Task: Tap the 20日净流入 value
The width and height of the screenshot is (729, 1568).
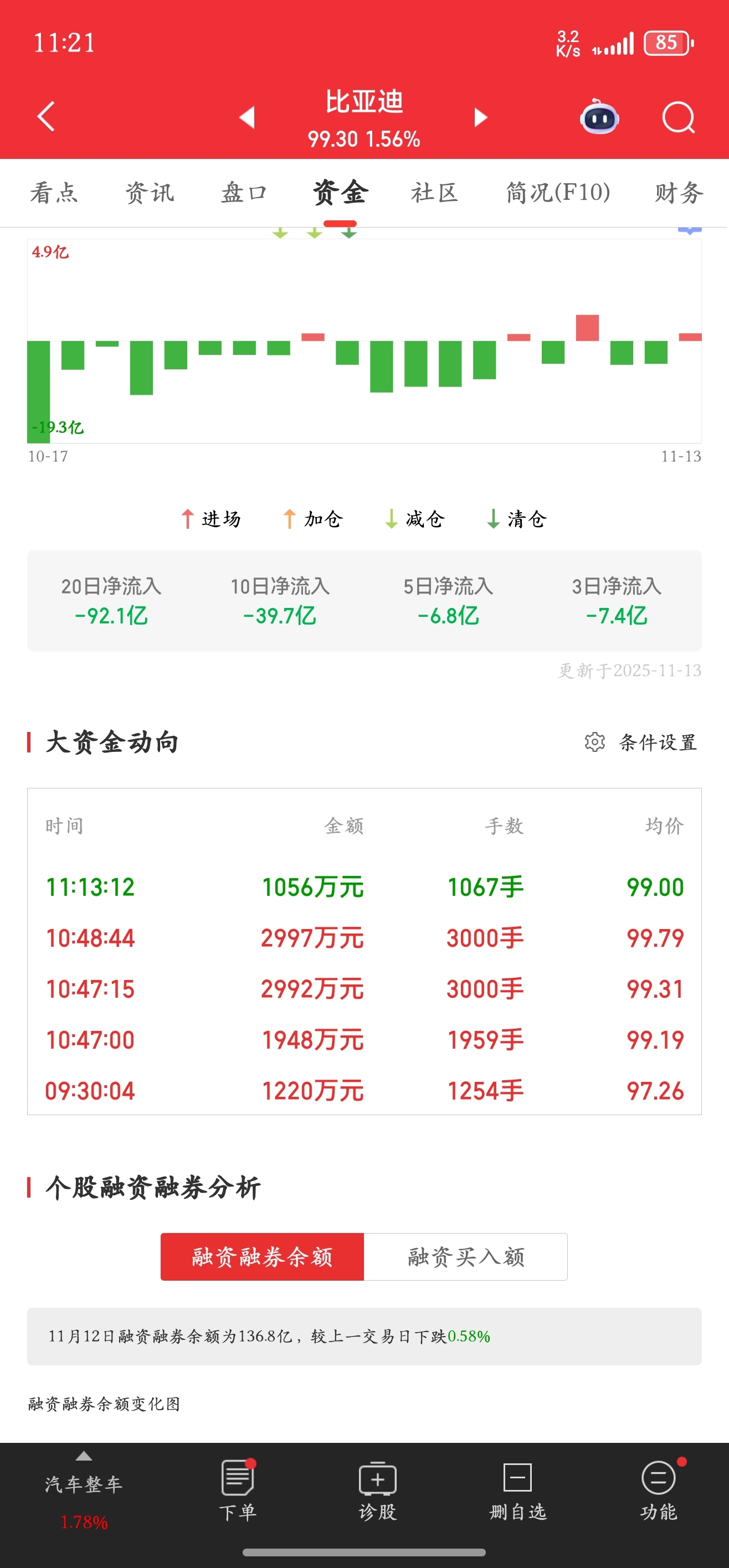Action: click(111, 616)
